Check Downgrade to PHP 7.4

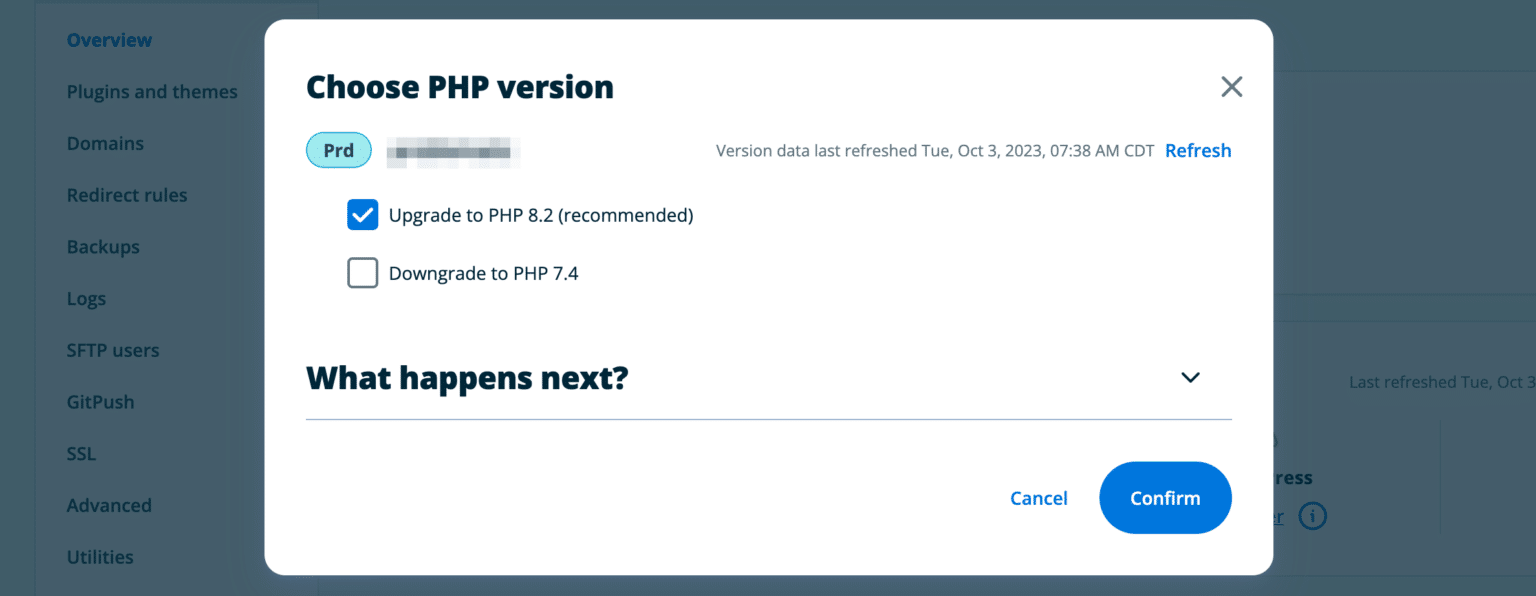(362, 272)
